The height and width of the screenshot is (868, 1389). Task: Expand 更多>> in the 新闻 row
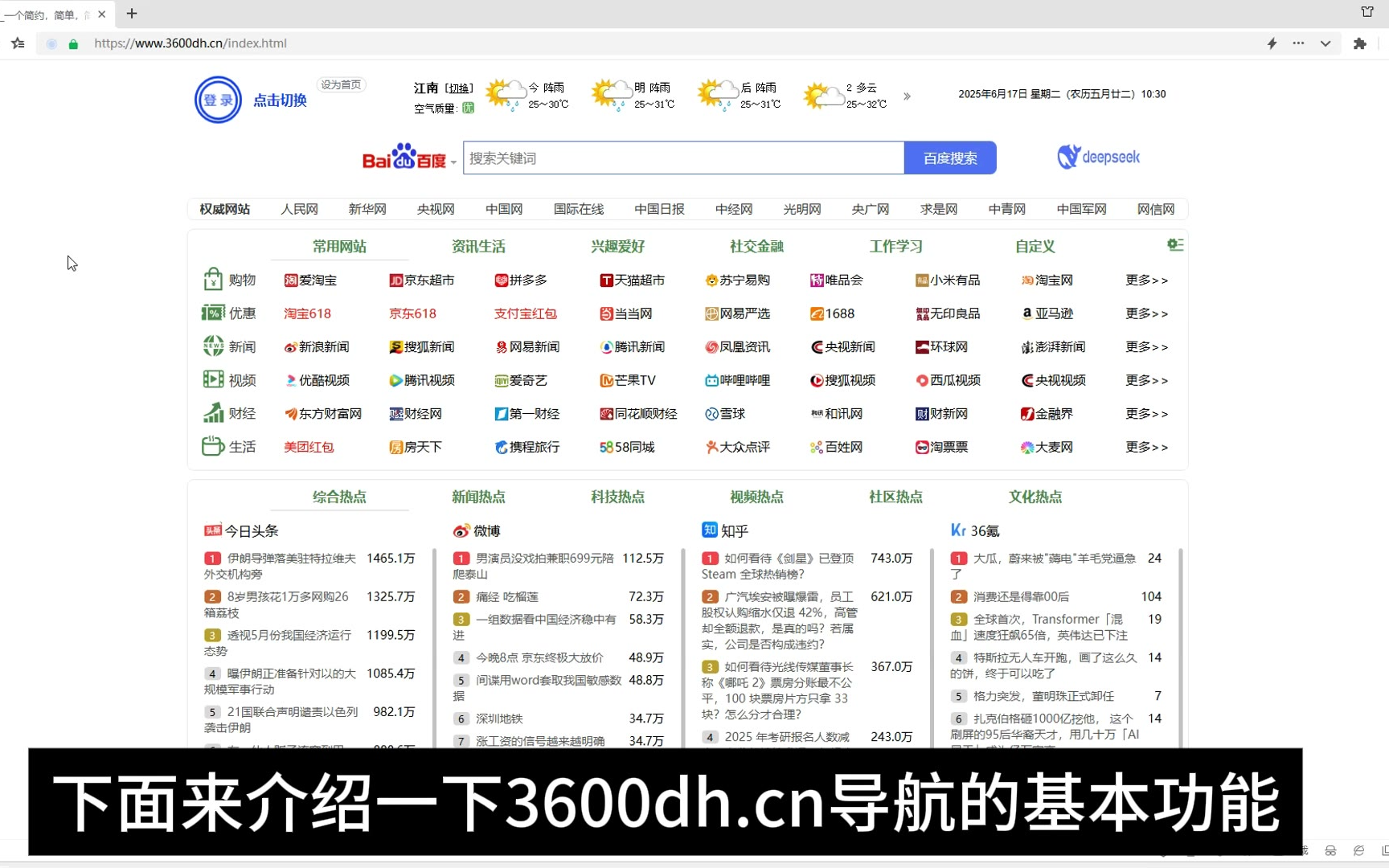tap(1147, 346)
